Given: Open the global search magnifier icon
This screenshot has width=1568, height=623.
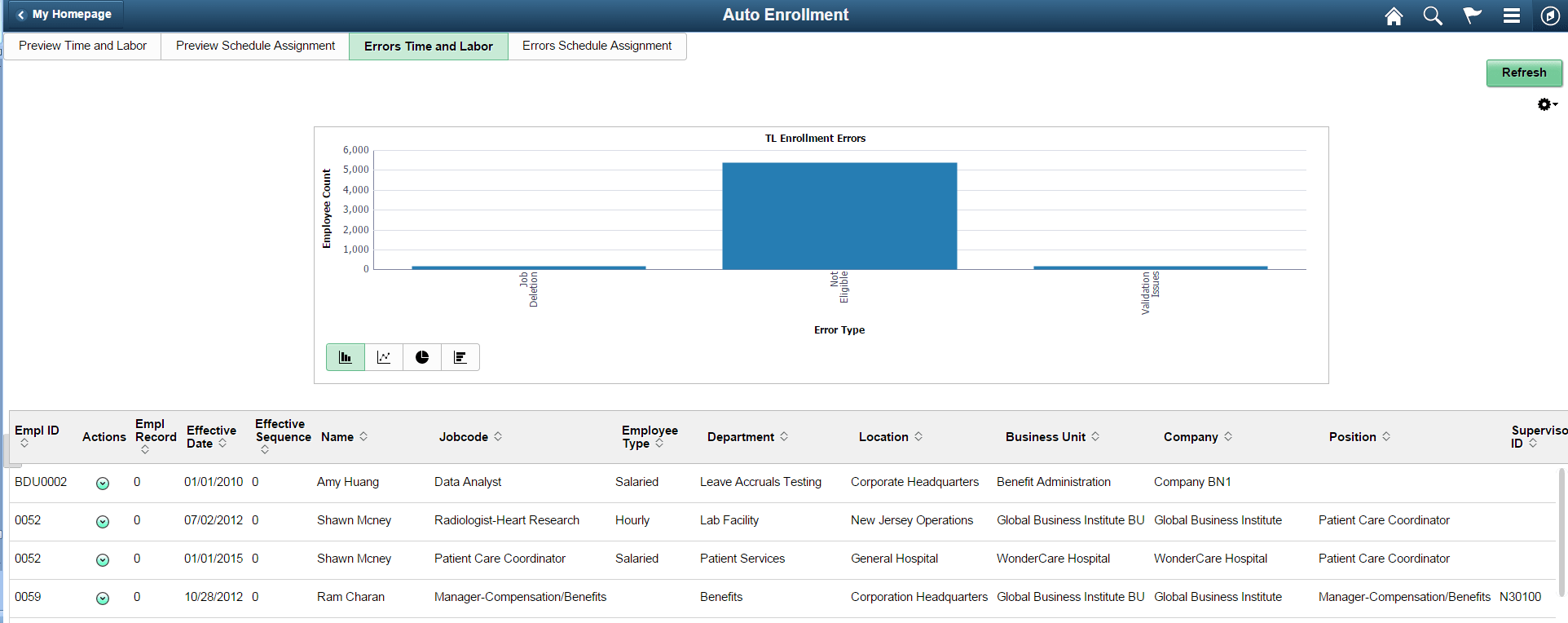Looking at the screenshot, I should [1433, 15].
